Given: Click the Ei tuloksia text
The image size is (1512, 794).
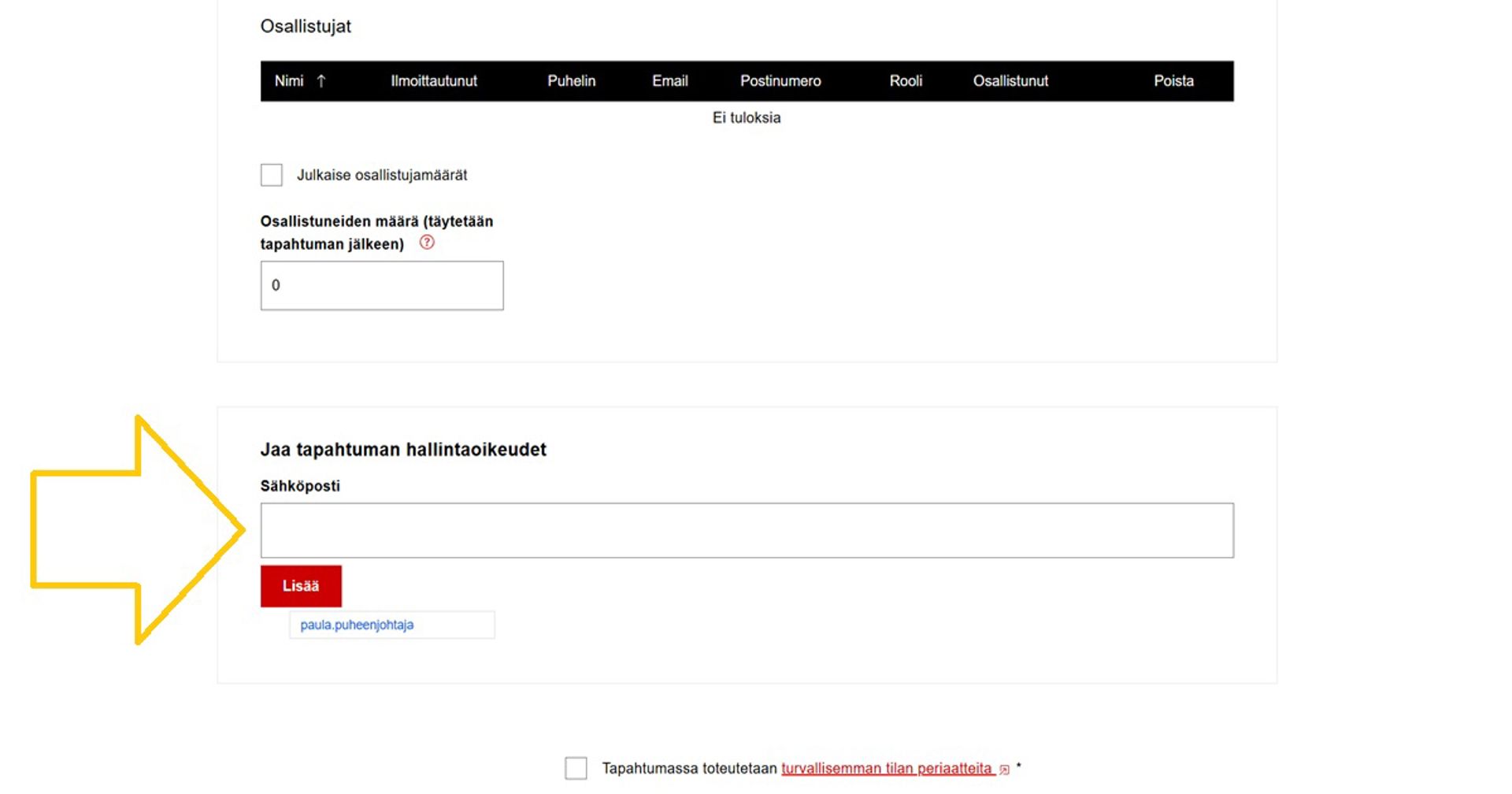Looking at the screenshot, I should click(747, 117).
